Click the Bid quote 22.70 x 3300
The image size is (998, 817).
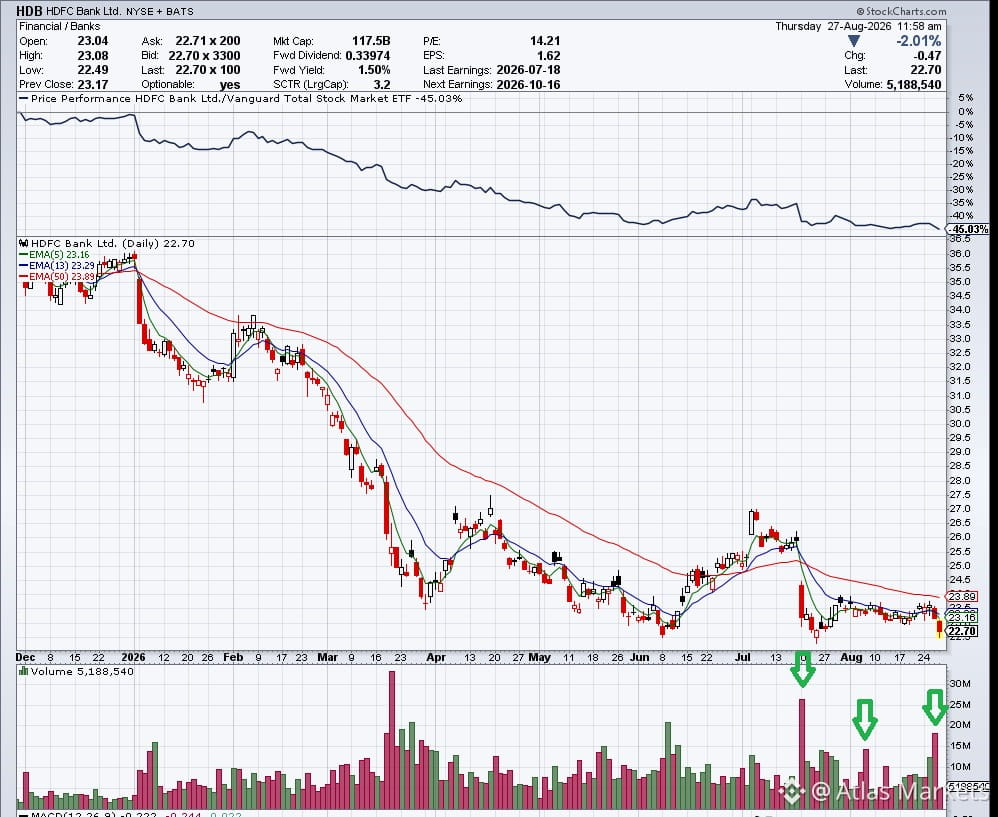coord(204,55)
